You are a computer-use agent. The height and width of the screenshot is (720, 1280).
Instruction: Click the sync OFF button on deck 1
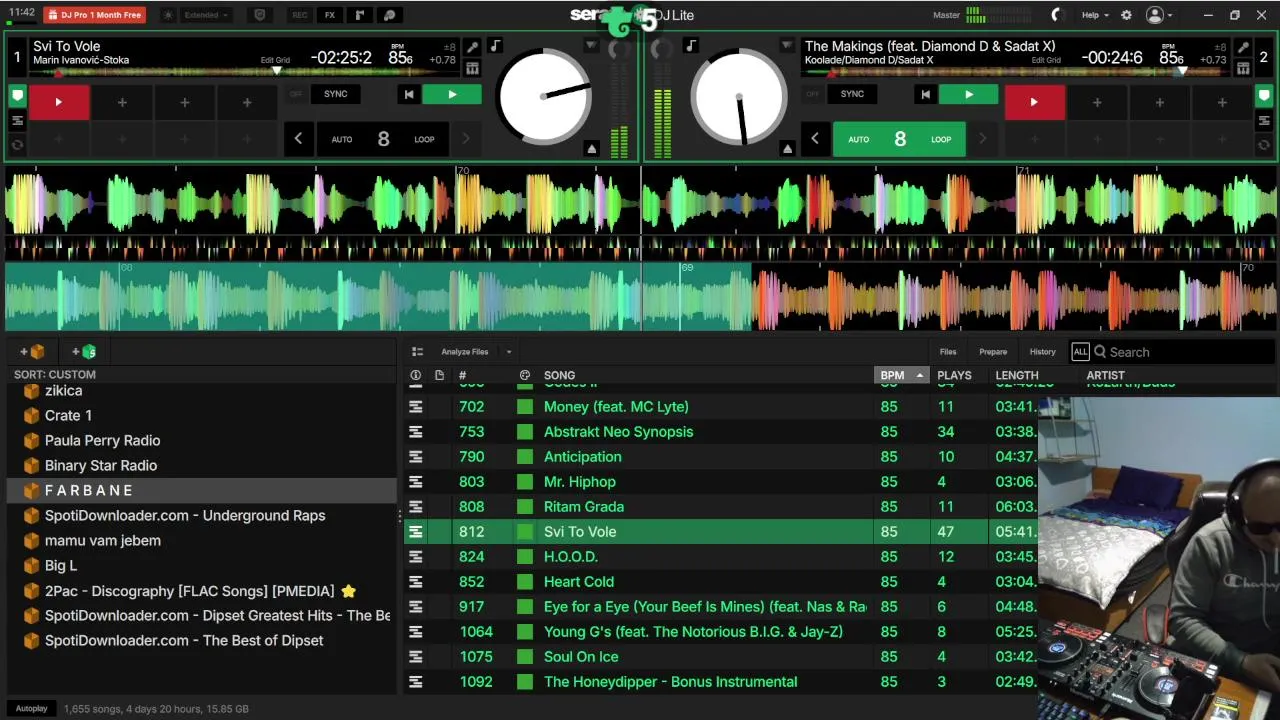[296, 94]
